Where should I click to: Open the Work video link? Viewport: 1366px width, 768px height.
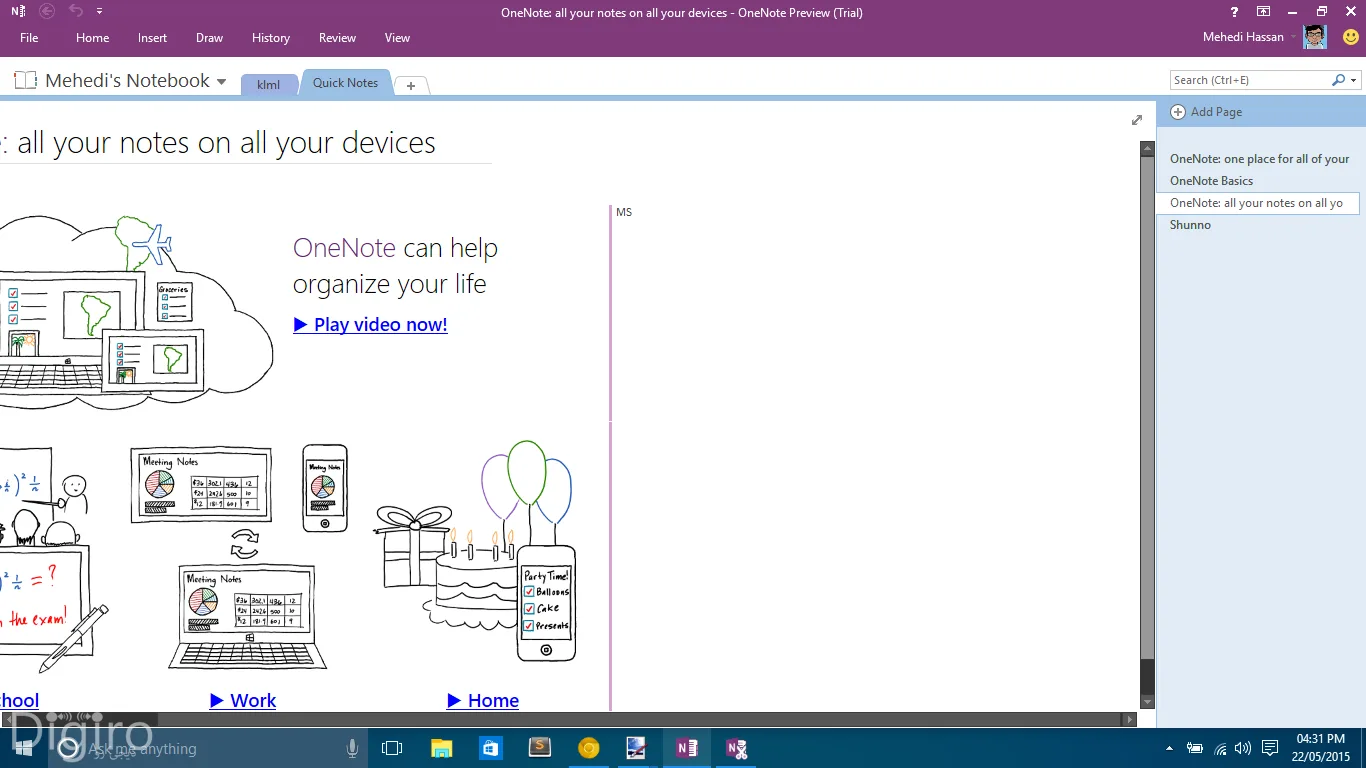tap(243, 701)
